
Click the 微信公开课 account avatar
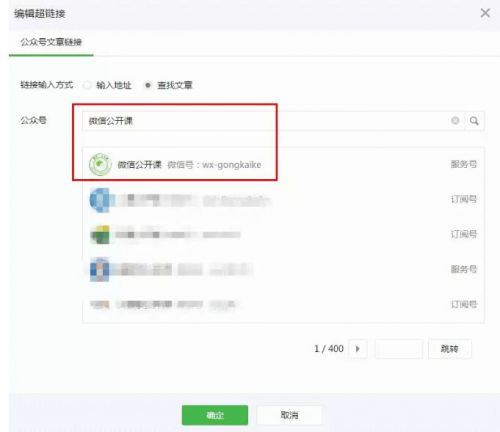pos(100,164)
